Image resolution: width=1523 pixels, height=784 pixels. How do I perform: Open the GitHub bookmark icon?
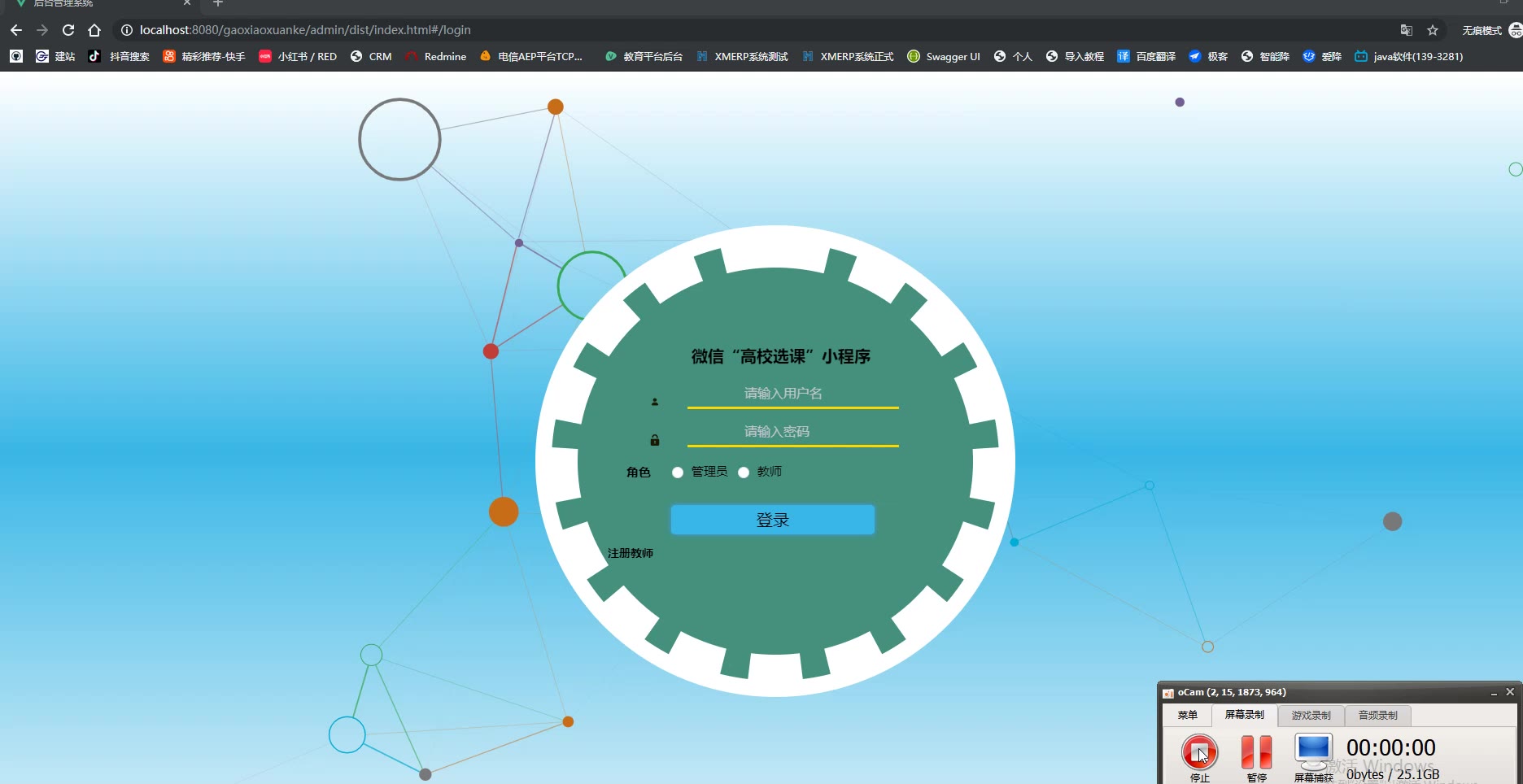[16, 56]
